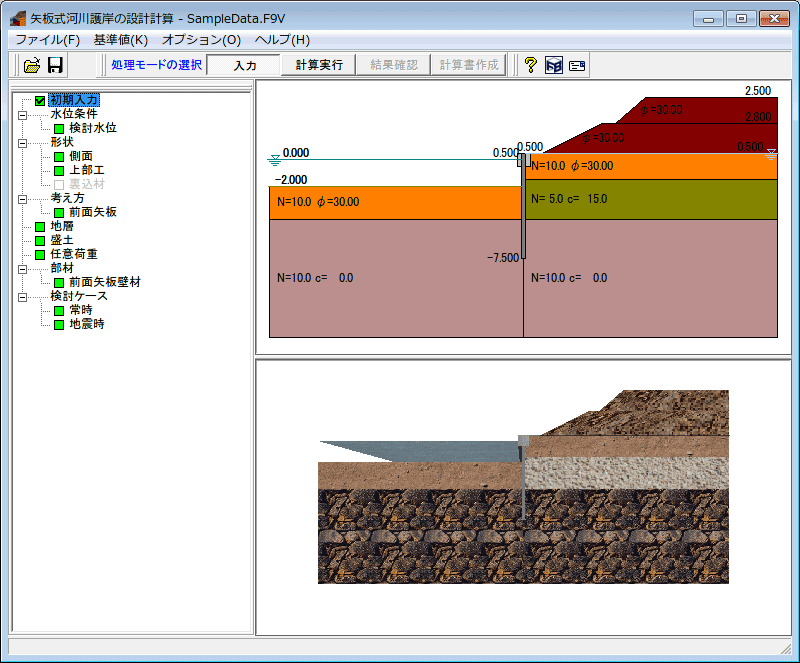800x663 pixels.
Task: Open the ファイル(F) menu
Action: [x=47, y=40]
